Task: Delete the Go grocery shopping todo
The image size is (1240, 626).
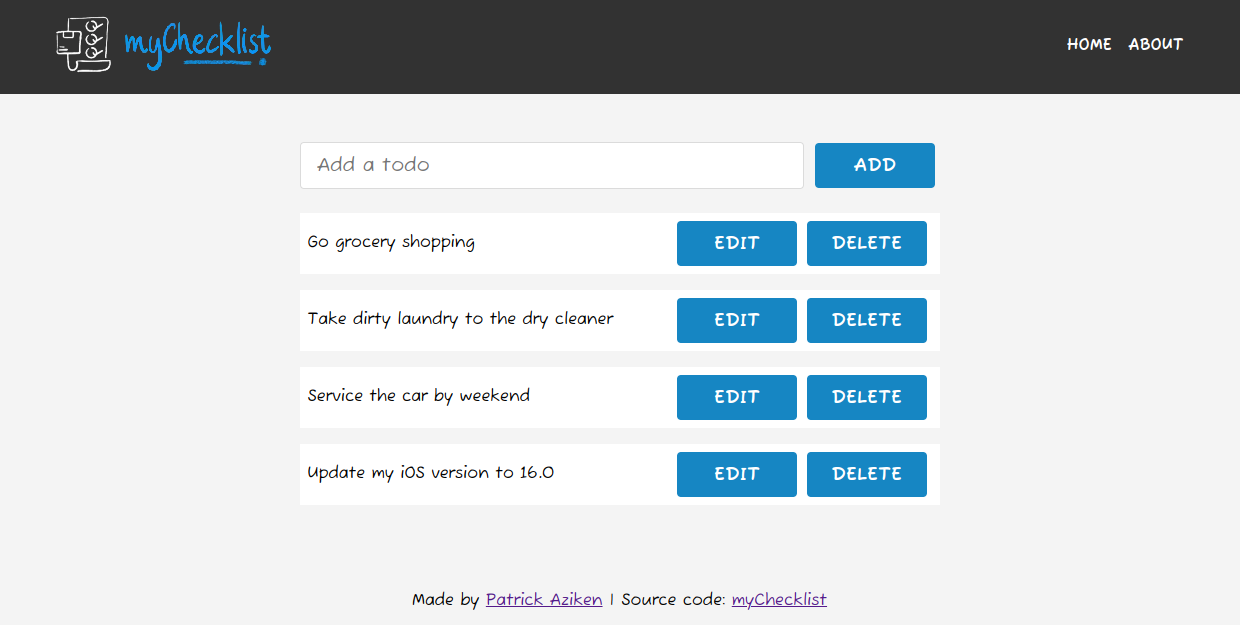Action: pyautogui.click(x=866, y=243)
